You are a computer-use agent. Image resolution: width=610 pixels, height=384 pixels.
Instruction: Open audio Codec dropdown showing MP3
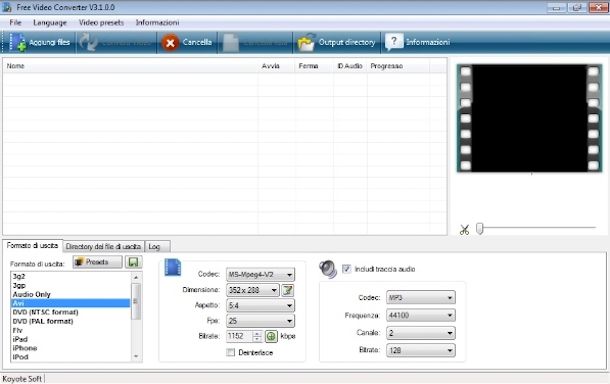click(421, 298)
